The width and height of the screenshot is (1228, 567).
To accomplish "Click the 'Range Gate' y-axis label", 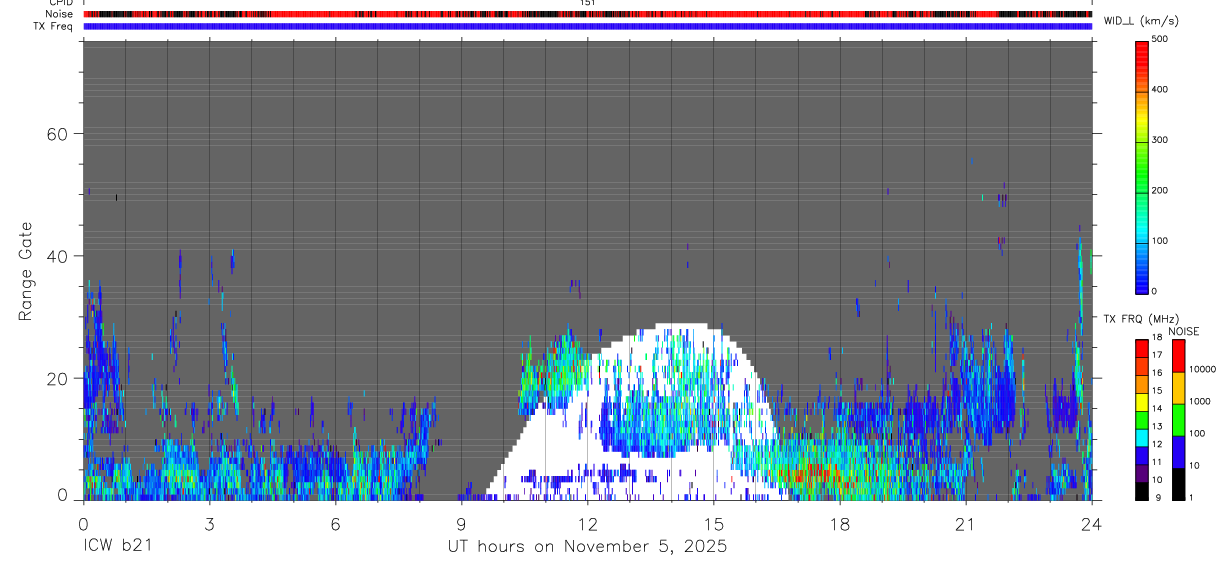I will [28, 271].
